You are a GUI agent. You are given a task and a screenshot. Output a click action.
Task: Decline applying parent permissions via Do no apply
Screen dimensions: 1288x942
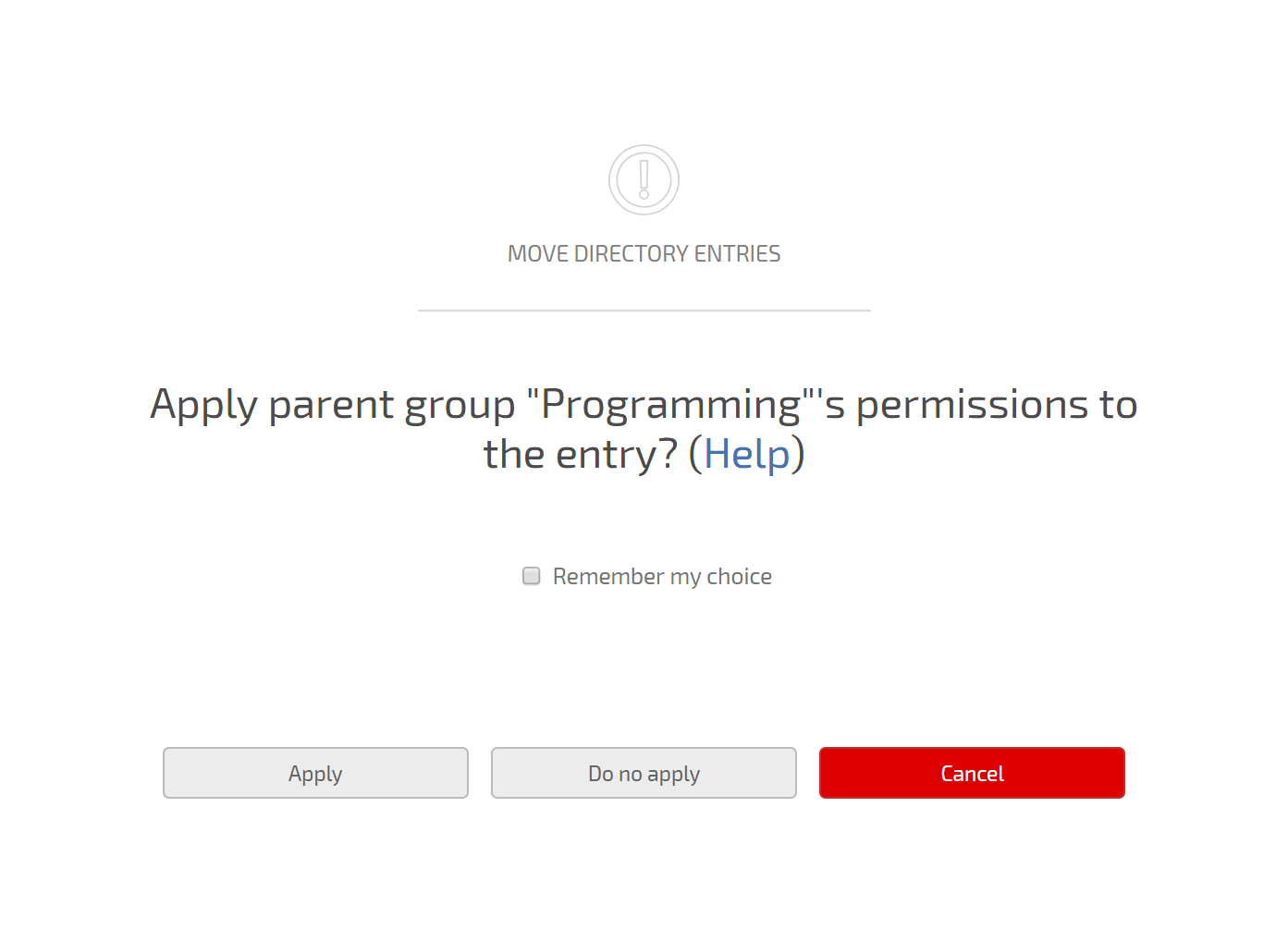click(x=644, y=773)
